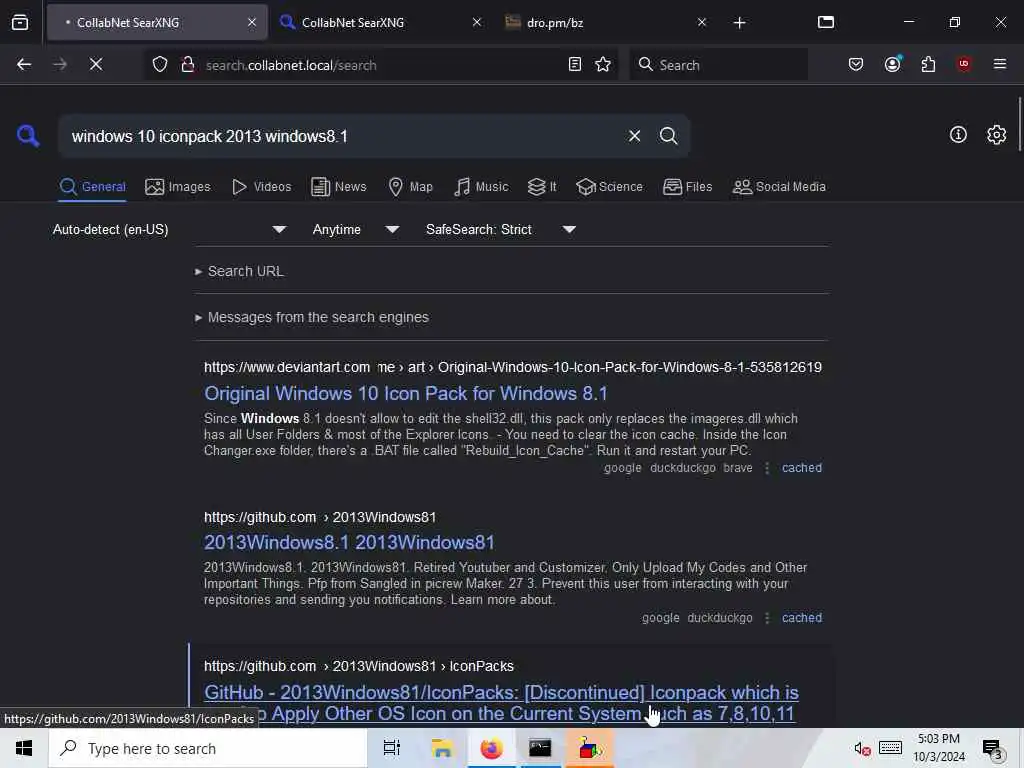Switch to Files search category
The height and width of the screenshot is (768, 1024).
coord(688,187)
